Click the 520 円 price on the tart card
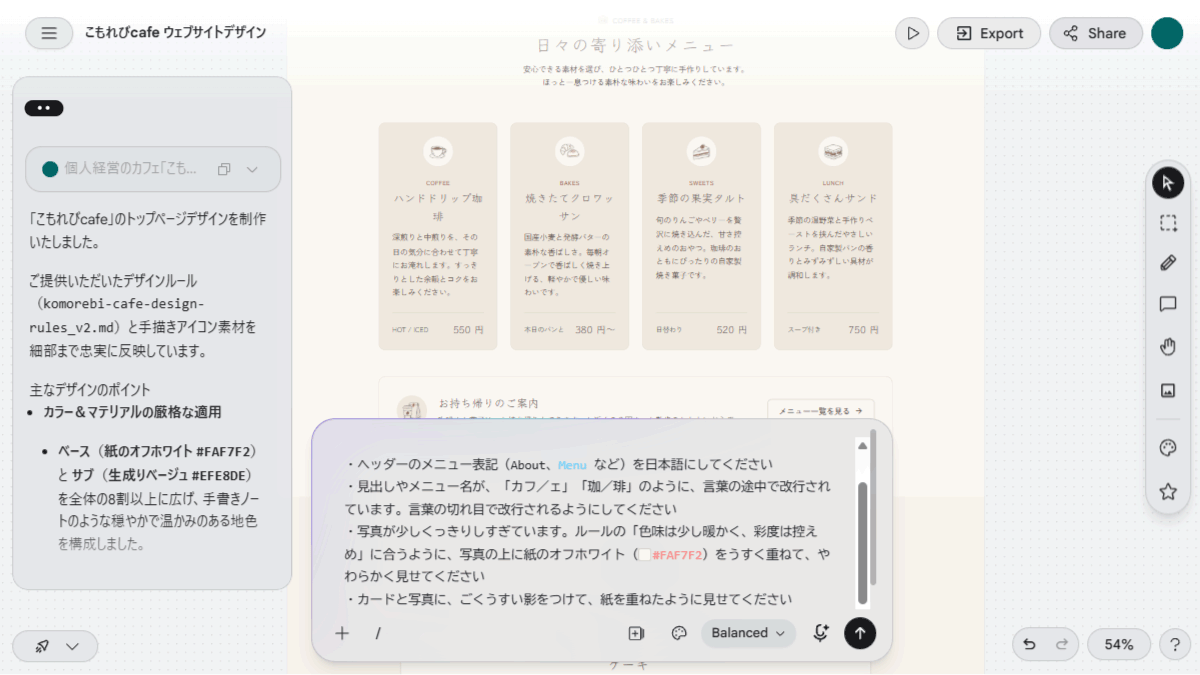The image size is (1200, 675). [732, 330]
